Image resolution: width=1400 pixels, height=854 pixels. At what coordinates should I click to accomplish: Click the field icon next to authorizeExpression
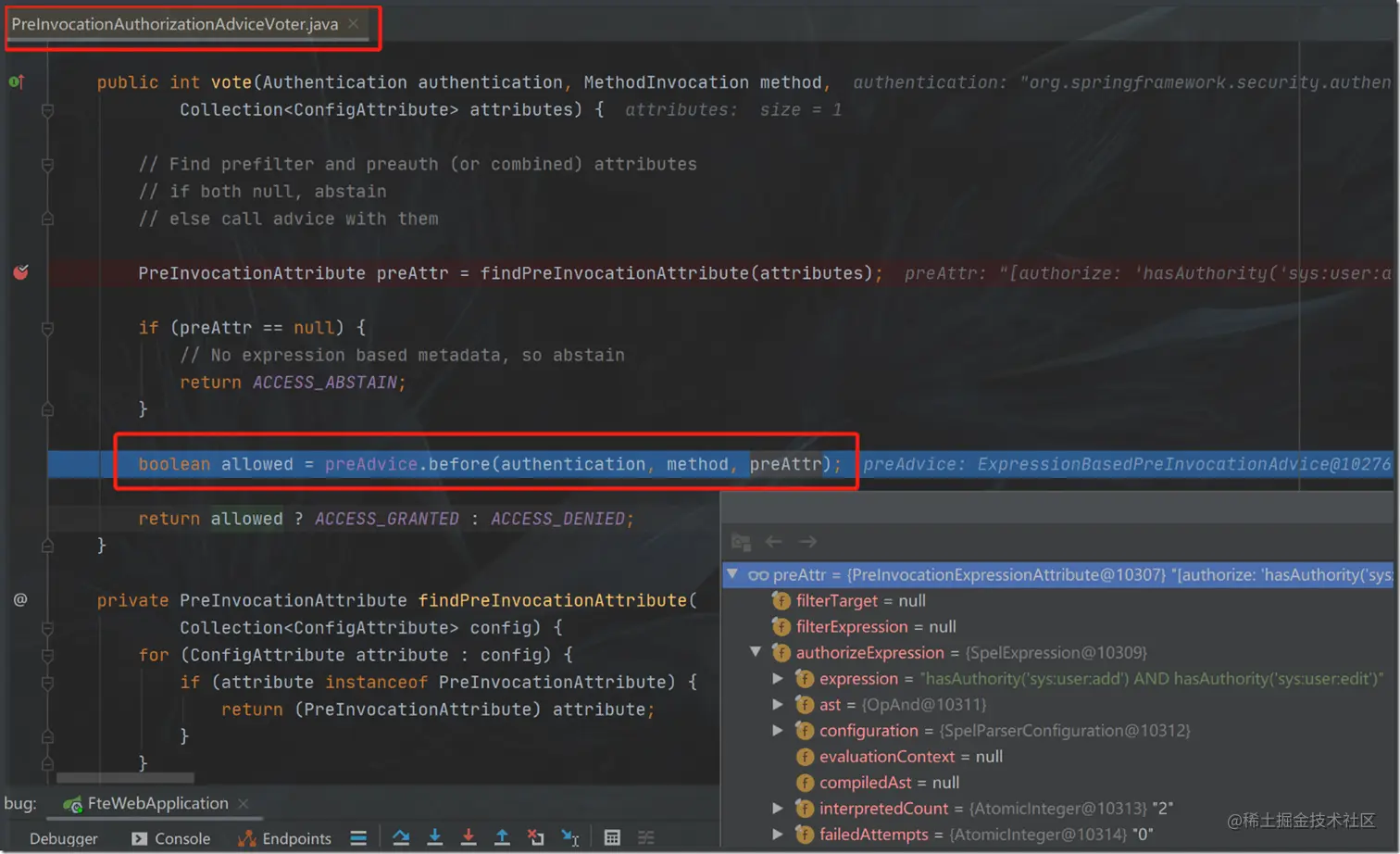pyautogui.click(x=781, y=653)
